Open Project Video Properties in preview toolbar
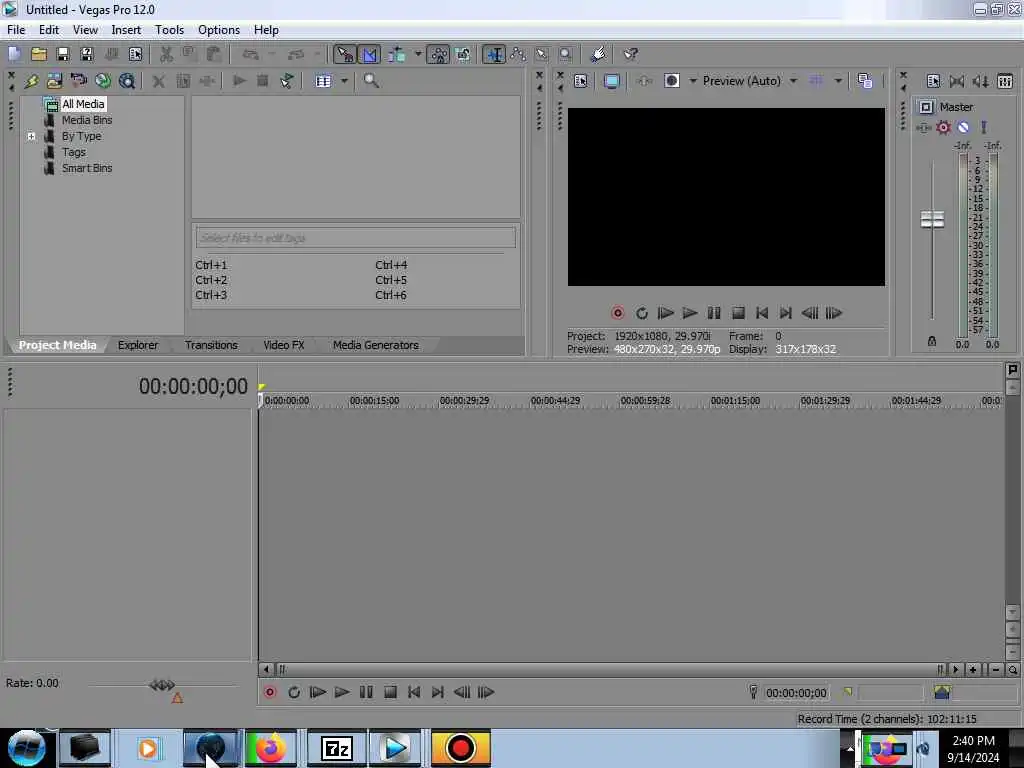The width and height of the screenshot is (1024, 768). coord(581,81)
